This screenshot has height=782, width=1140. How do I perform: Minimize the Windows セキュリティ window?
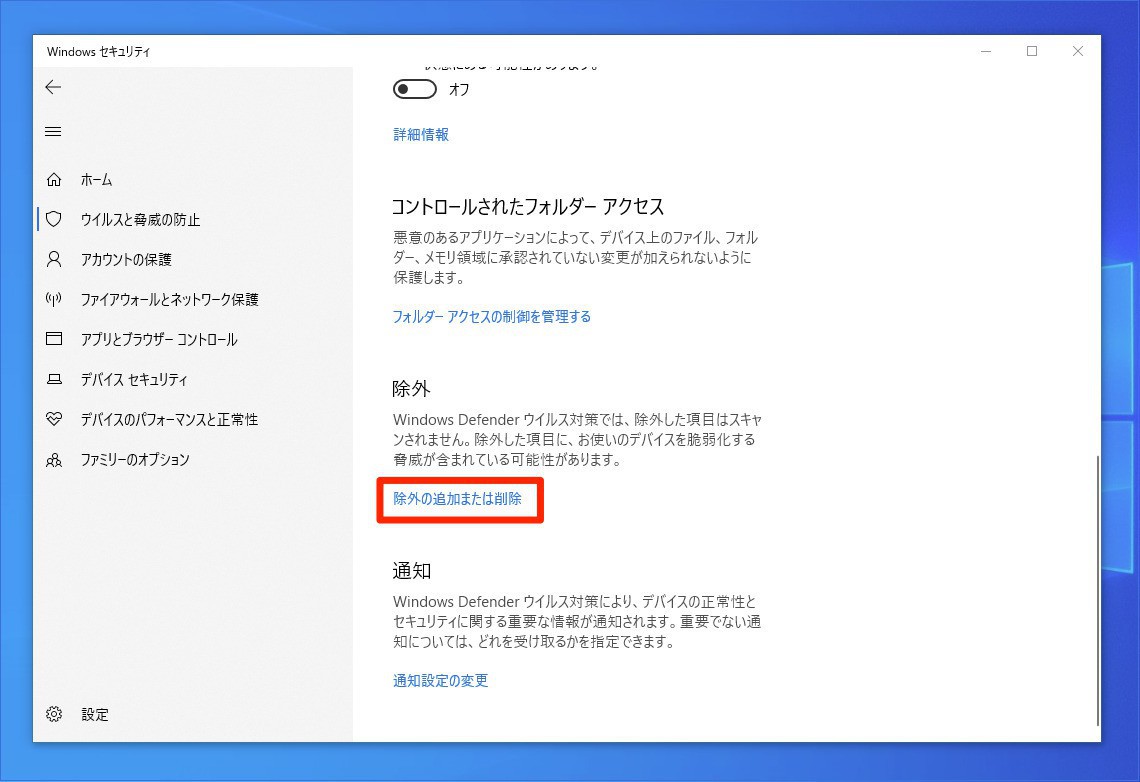tap(986, 52)
